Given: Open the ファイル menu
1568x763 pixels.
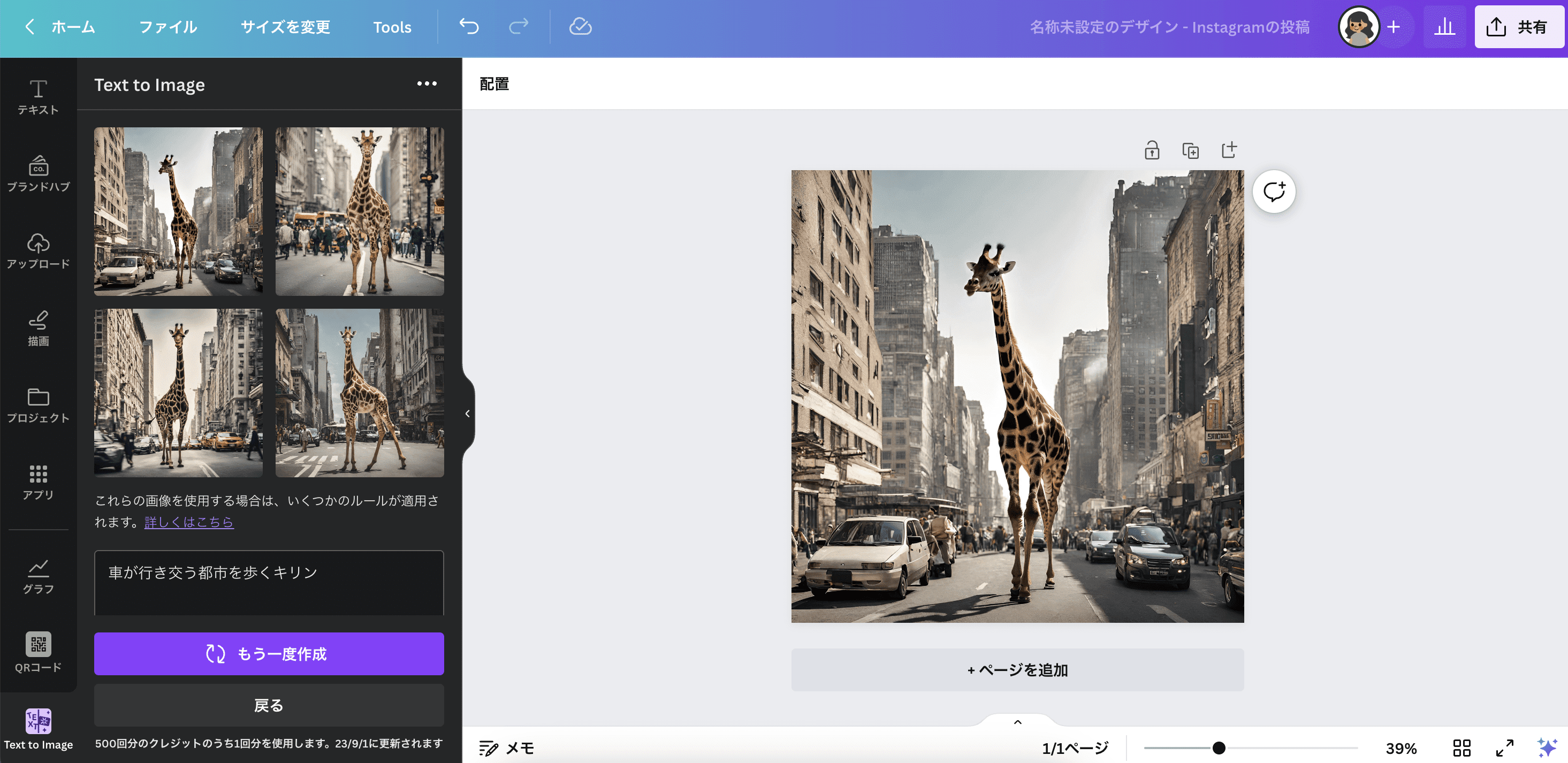Looking at the screenshot, I should pos(168,27).
